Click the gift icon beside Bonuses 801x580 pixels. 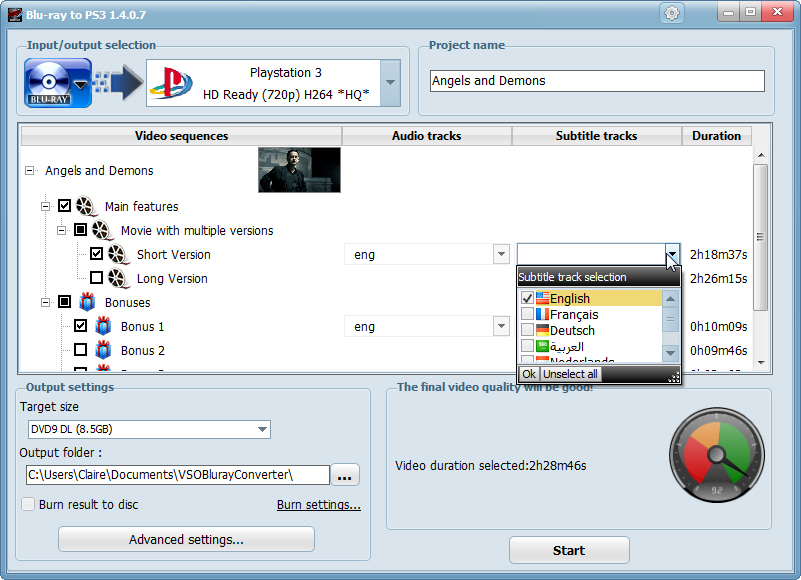pyautogui.click(x=87, y=302)
